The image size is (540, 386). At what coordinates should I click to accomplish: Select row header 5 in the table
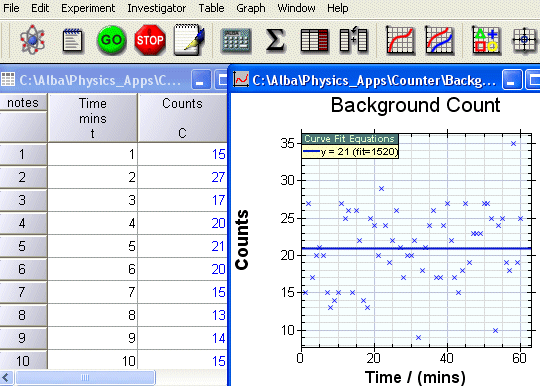(23, 246)
